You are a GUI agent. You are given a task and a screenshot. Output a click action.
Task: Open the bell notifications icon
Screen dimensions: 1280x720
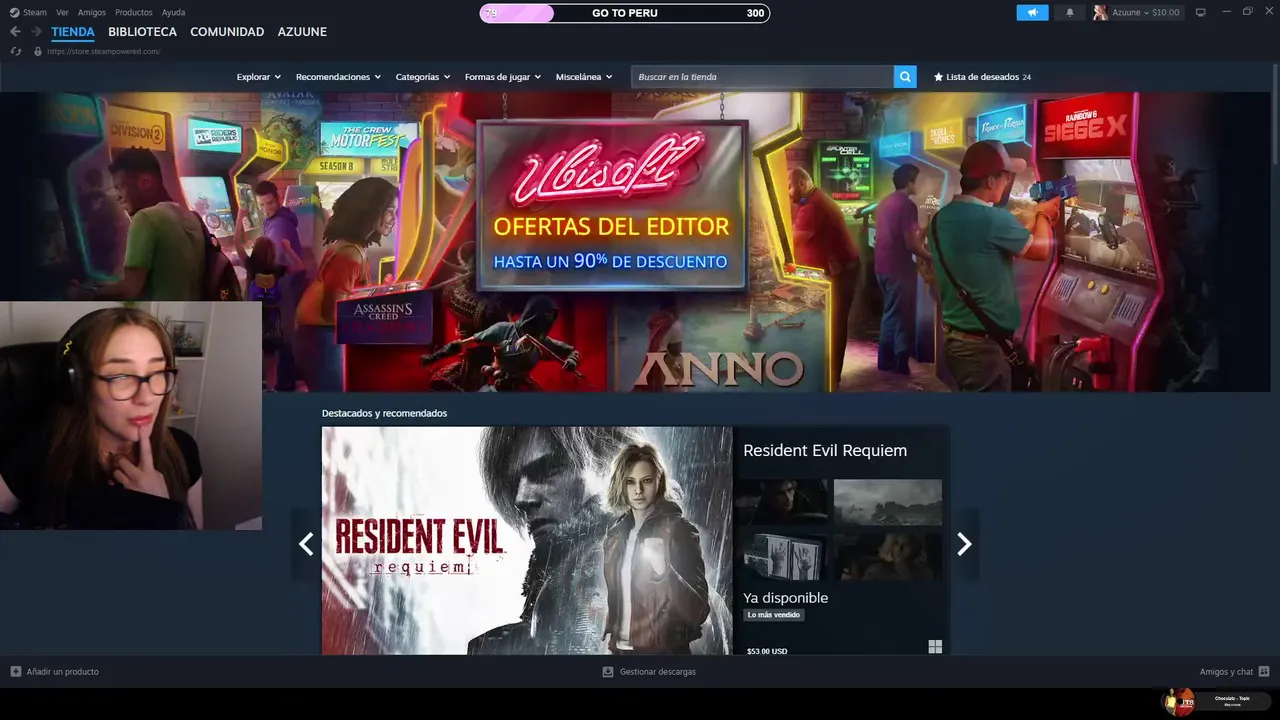click(1069, 12)
